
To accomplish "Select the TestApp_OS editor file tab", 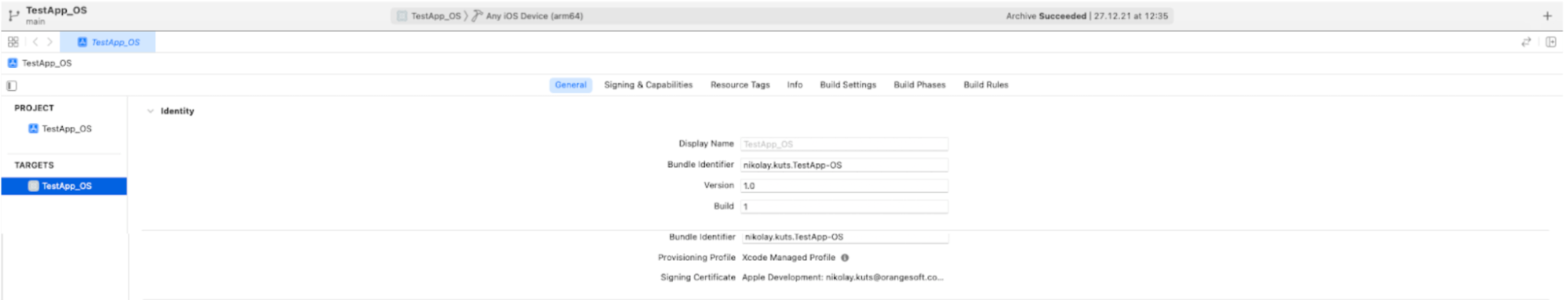I will coord(108,42).
